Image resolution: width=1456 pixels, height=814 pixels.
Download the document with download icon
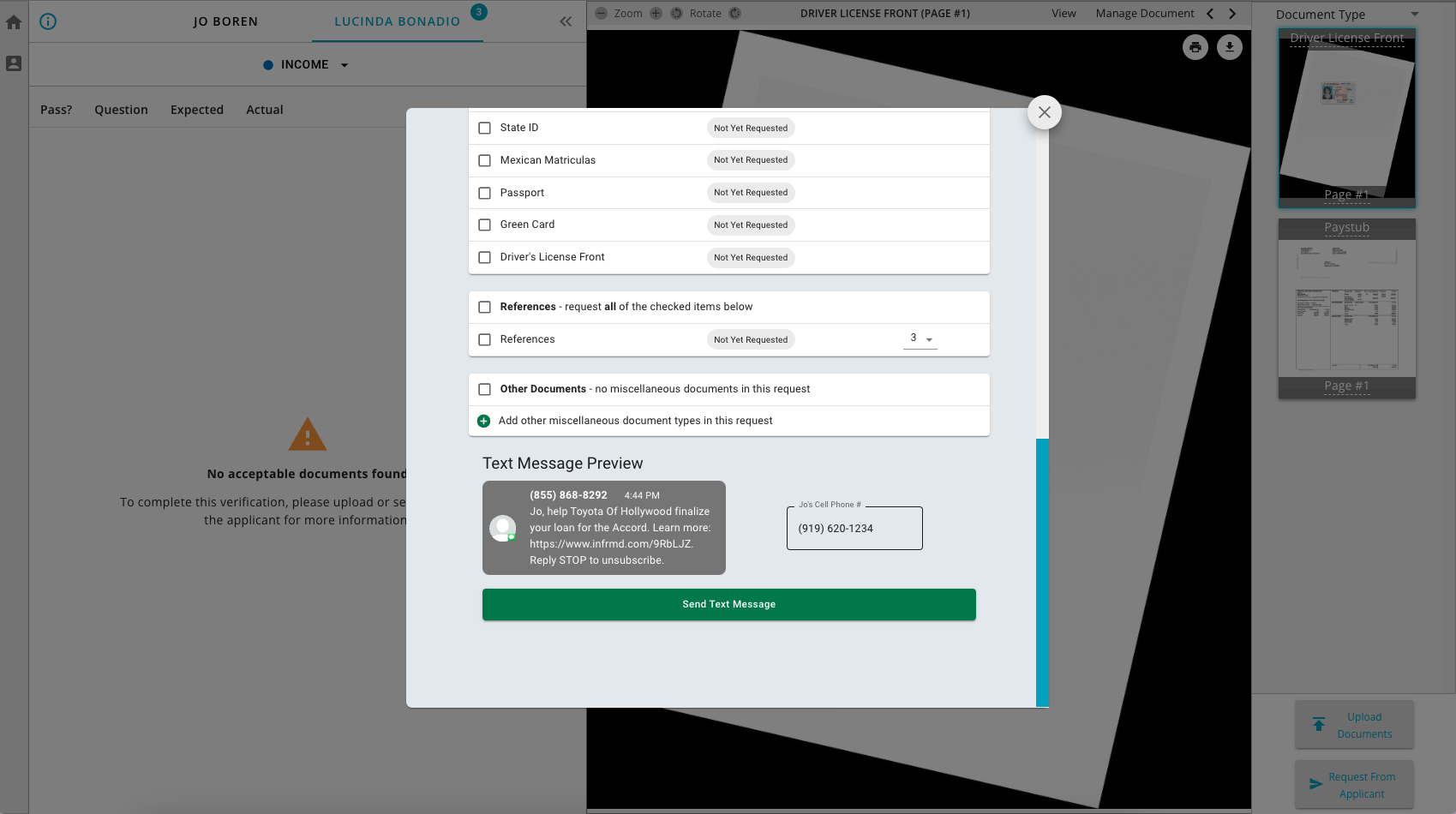1230,47
